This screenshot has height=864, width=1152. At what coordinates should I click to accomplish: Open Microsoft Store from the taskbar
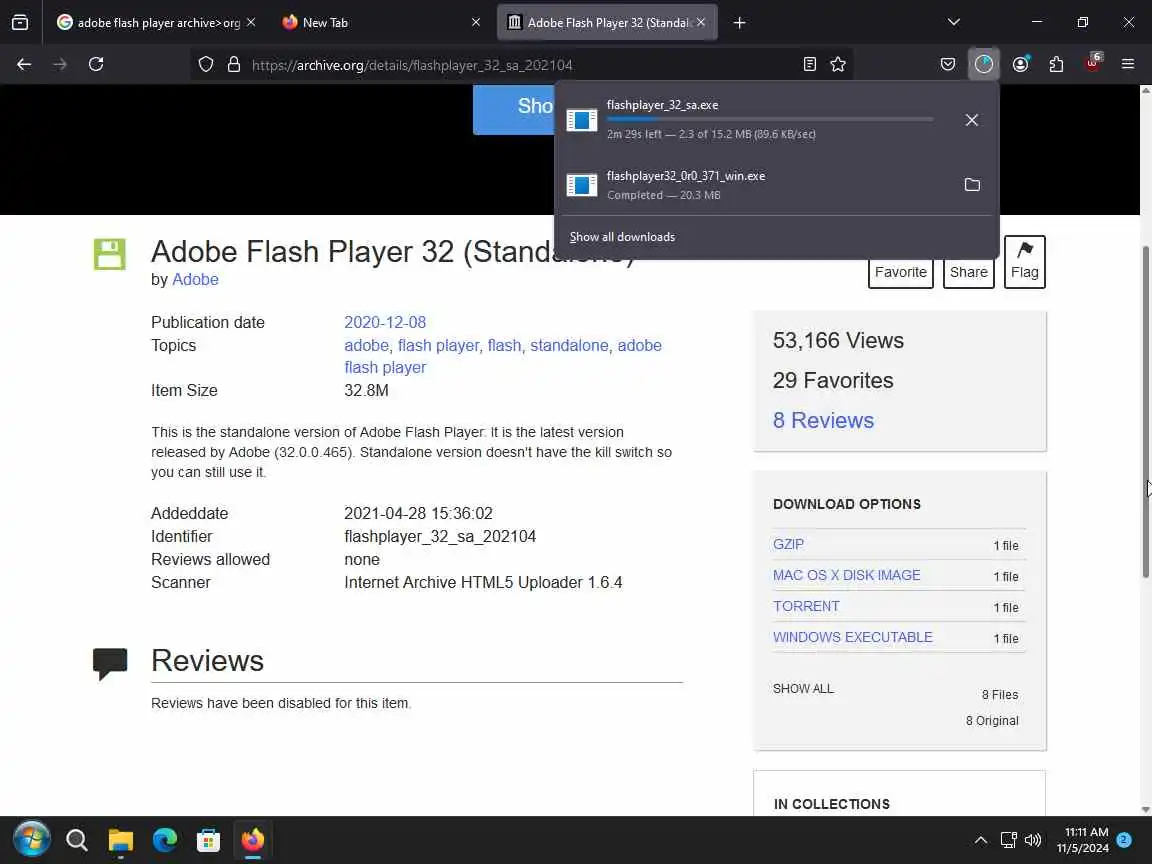209,840
